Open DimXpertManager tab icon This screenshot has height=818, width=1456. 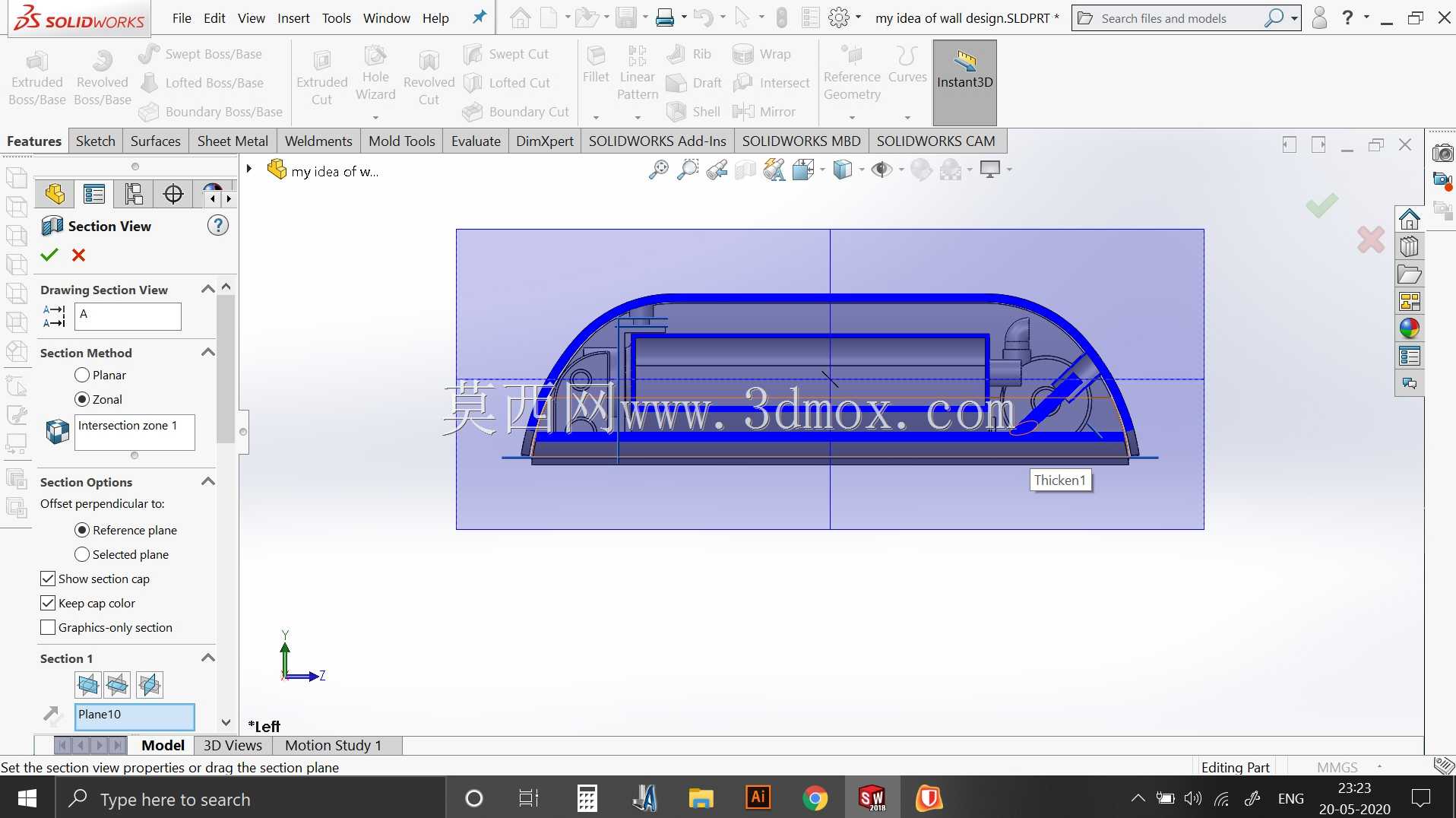pyautogui.click(x=173, y=195)
